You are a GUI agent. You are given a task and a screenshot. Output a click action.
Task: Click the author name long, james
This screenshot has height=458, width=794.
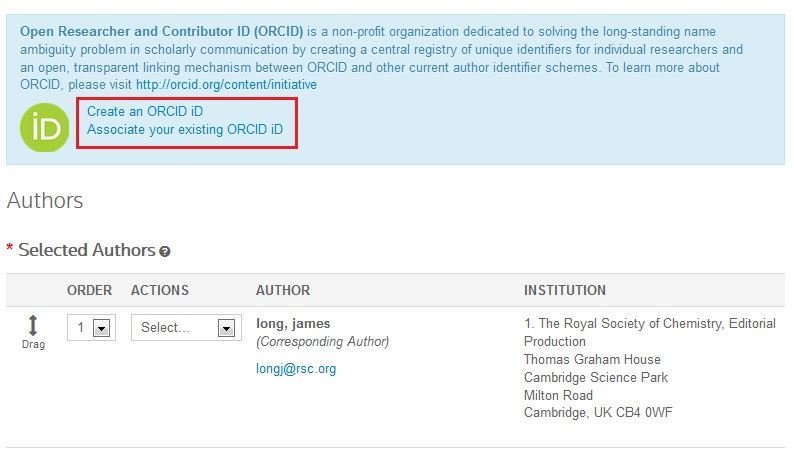[293, 324]
